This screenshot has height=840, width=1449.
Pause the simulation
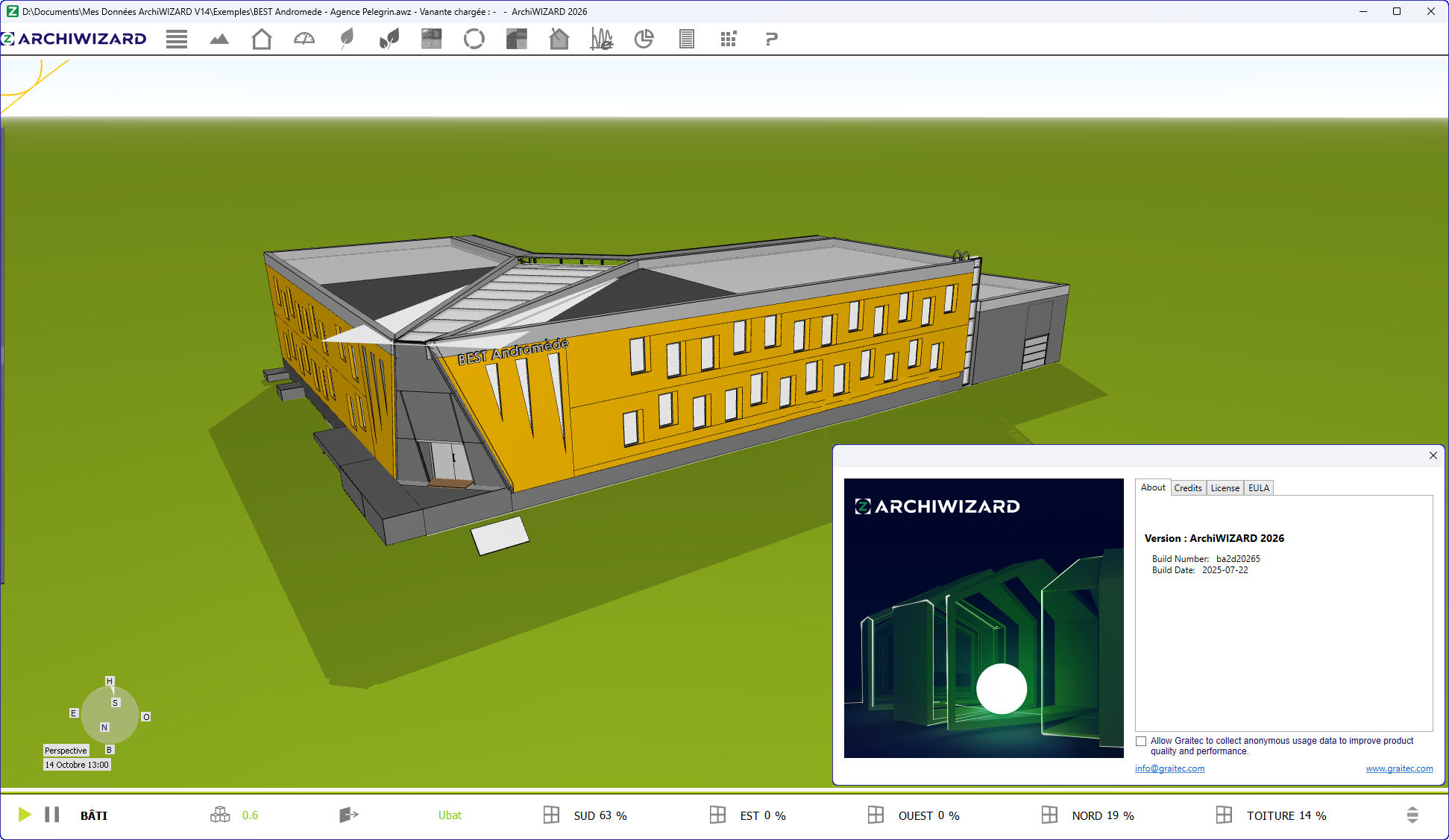click(52, 815)
